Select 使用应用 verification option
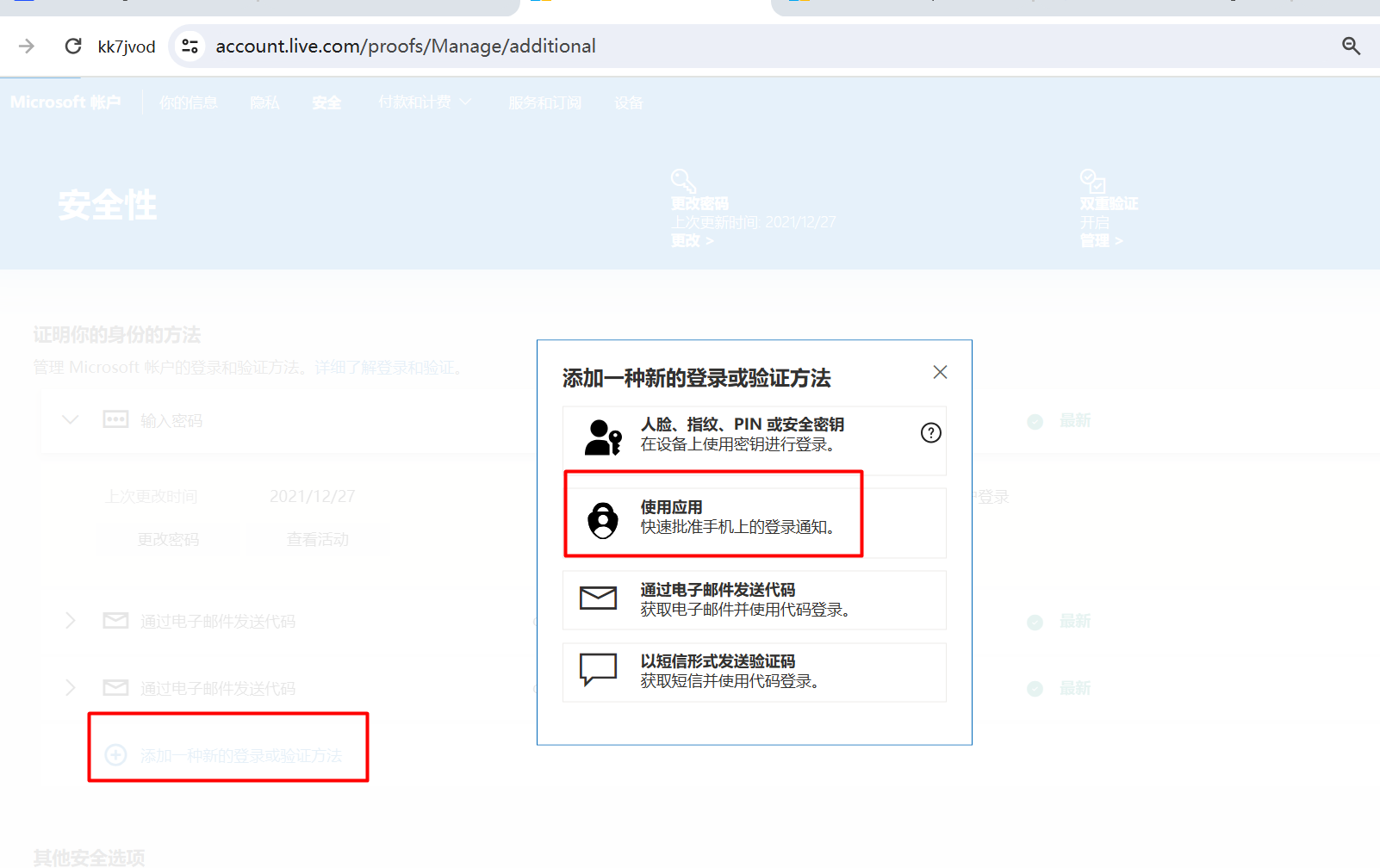 [754, 523]
